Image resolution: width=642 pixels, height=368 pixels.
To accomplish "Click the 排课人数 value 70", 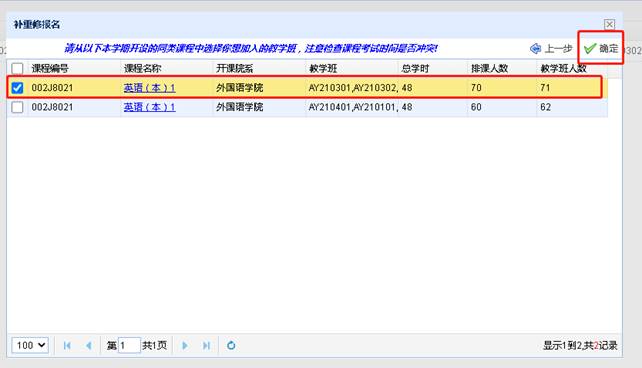I will point(476,88).
